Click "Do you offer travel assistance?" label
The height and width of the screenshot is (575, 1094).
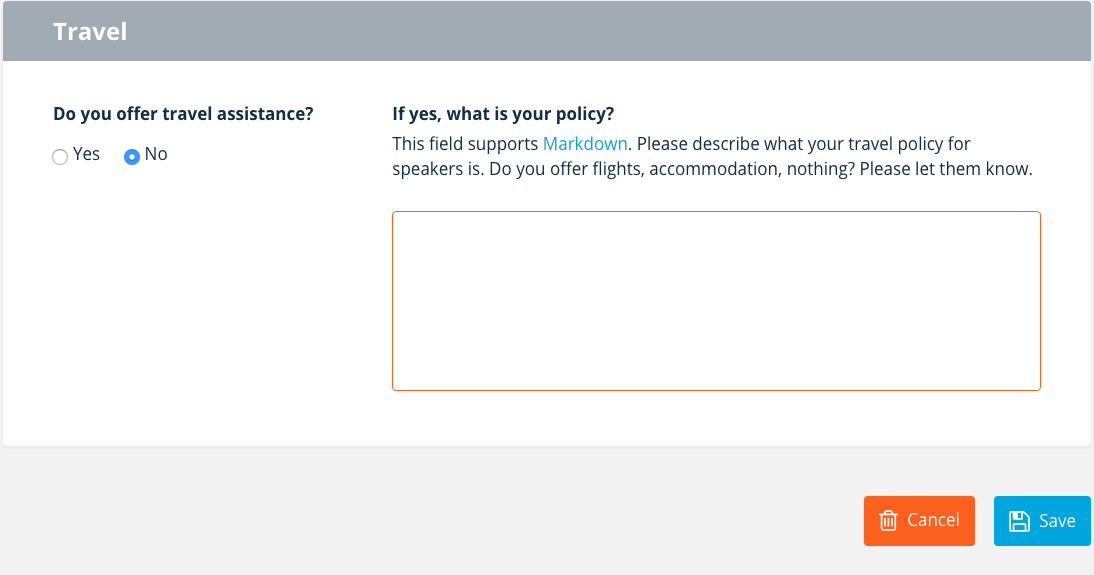pyautogui.click(x=183, y=114)
